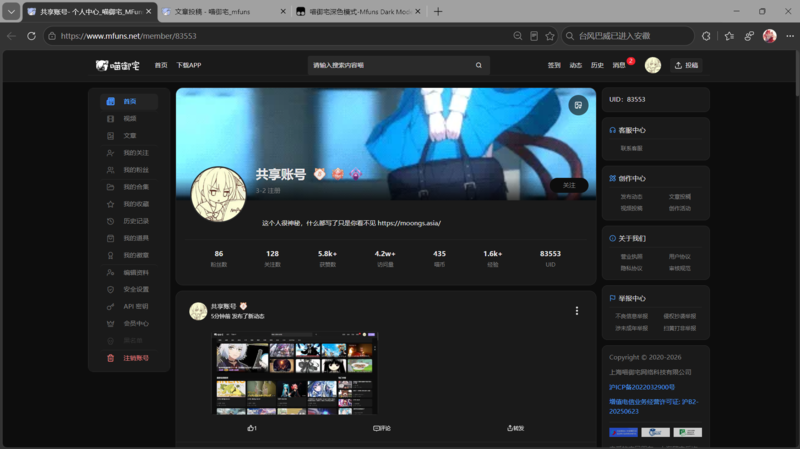
Task: Open the post's screenshot thumbnail image
Action: pyautogui.click(x=294, y=373)
